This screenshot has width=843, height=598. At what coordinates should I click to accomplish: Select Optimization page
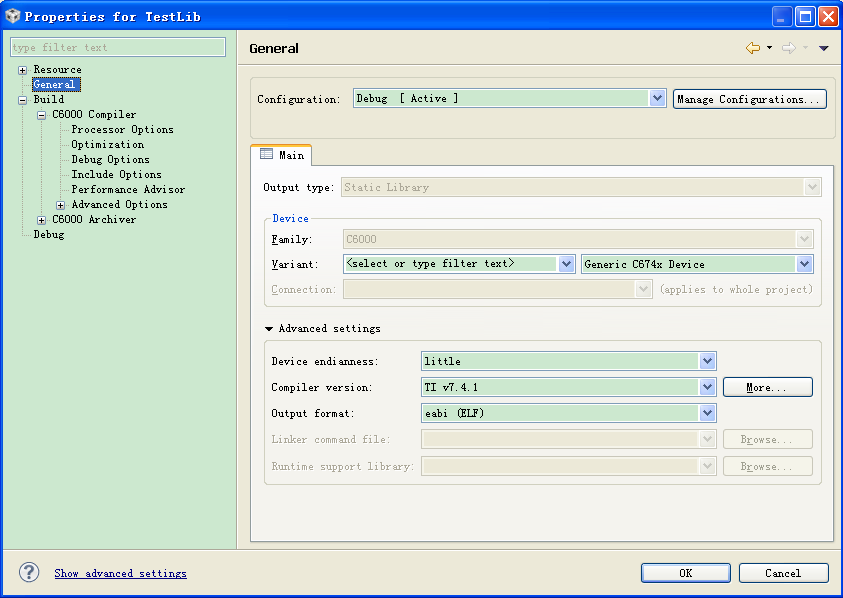(x=108, y=145)
